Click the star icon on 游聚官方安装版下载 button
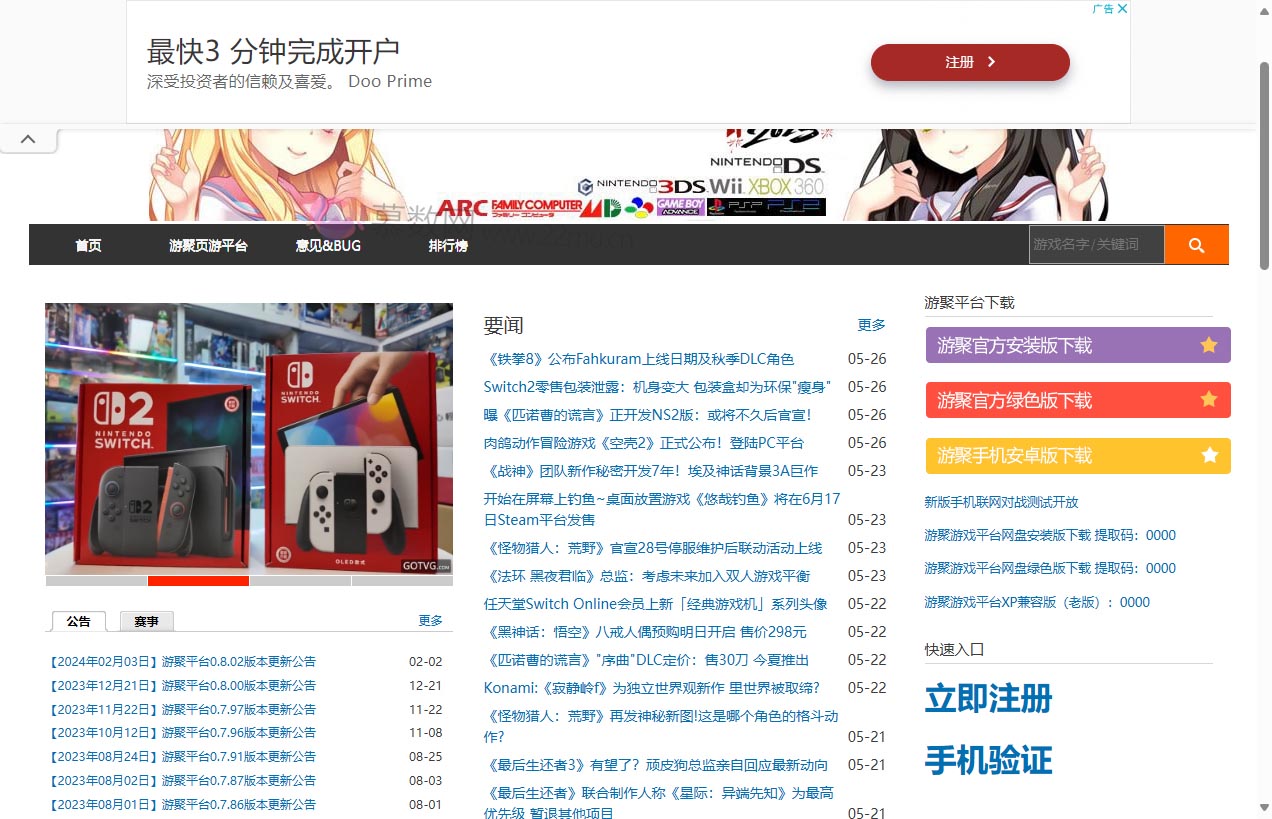Viewport: 1272px width, 819px height. 1210,345
